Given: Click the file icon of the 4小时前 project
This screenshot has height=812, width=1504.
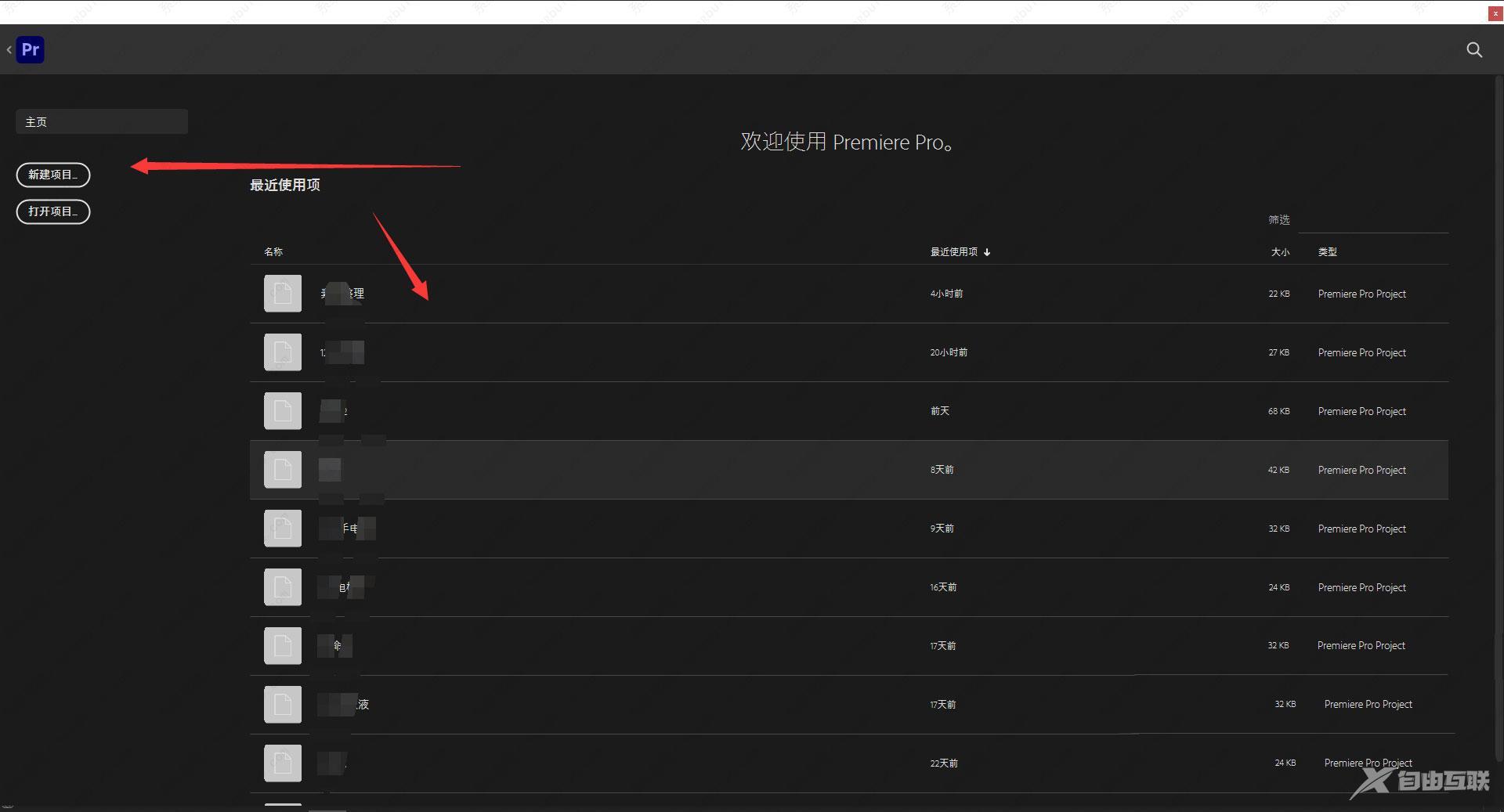Looking at the screenshot, I should 283,294.
